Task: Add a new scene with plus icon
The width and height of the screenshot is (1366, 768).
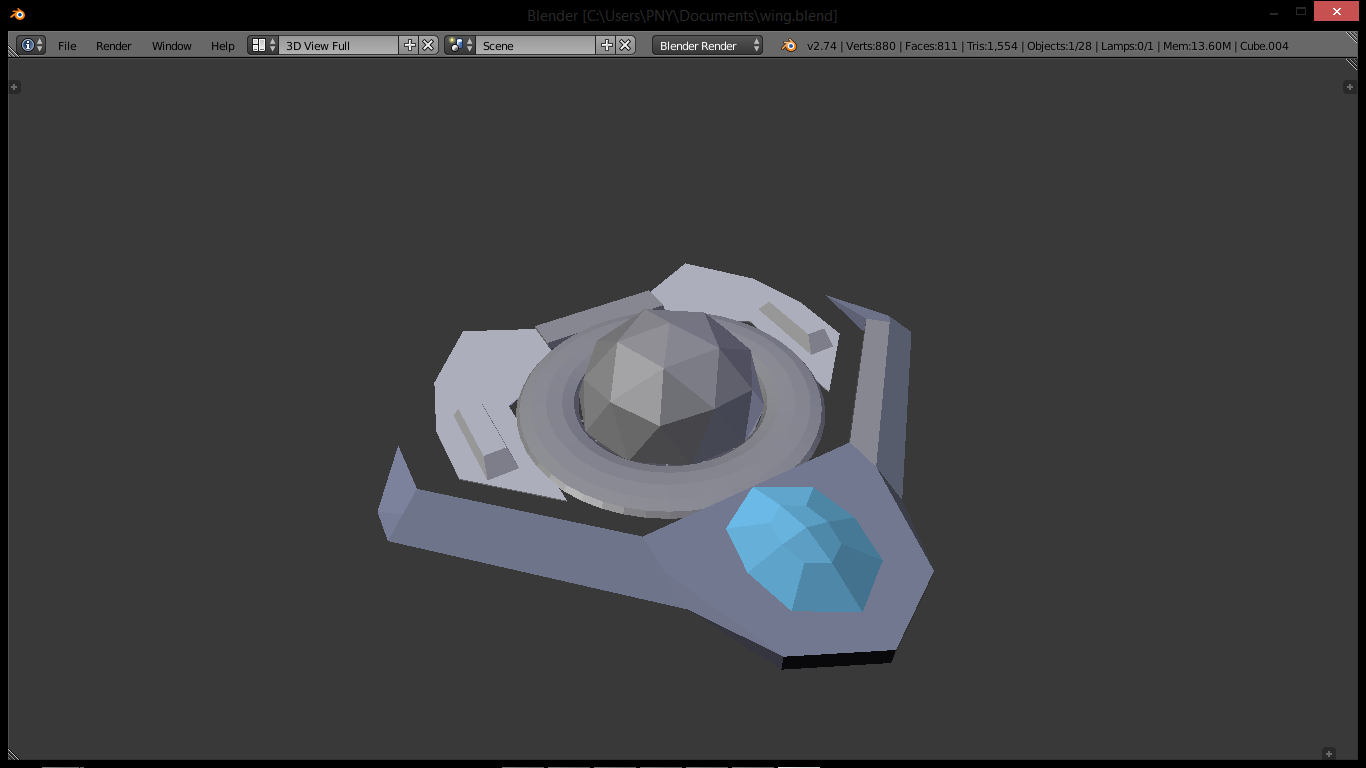Action: click(x=606, y=45)
